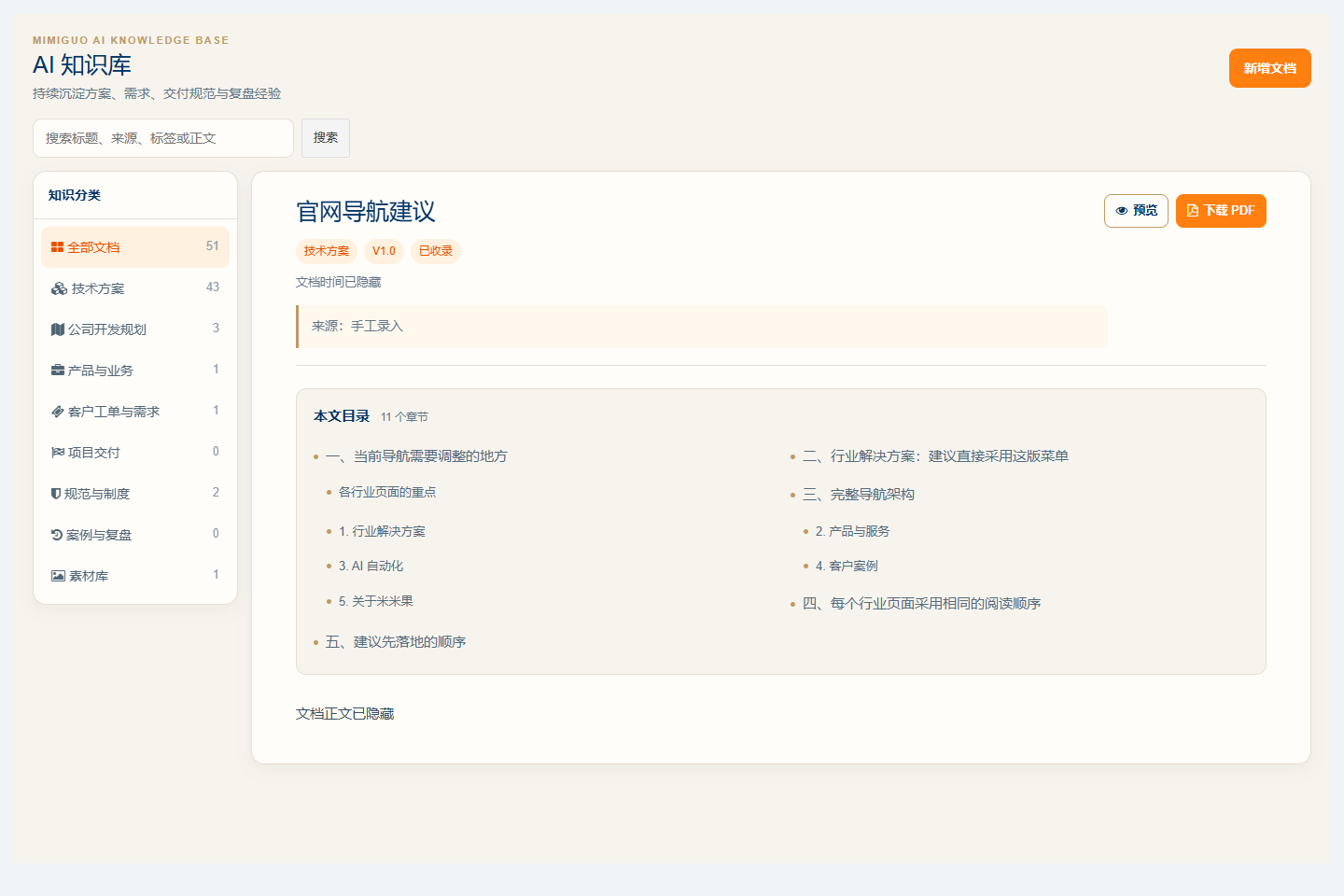
Task: Click the PDF file icon in download button
Action: click(1192, 211)
